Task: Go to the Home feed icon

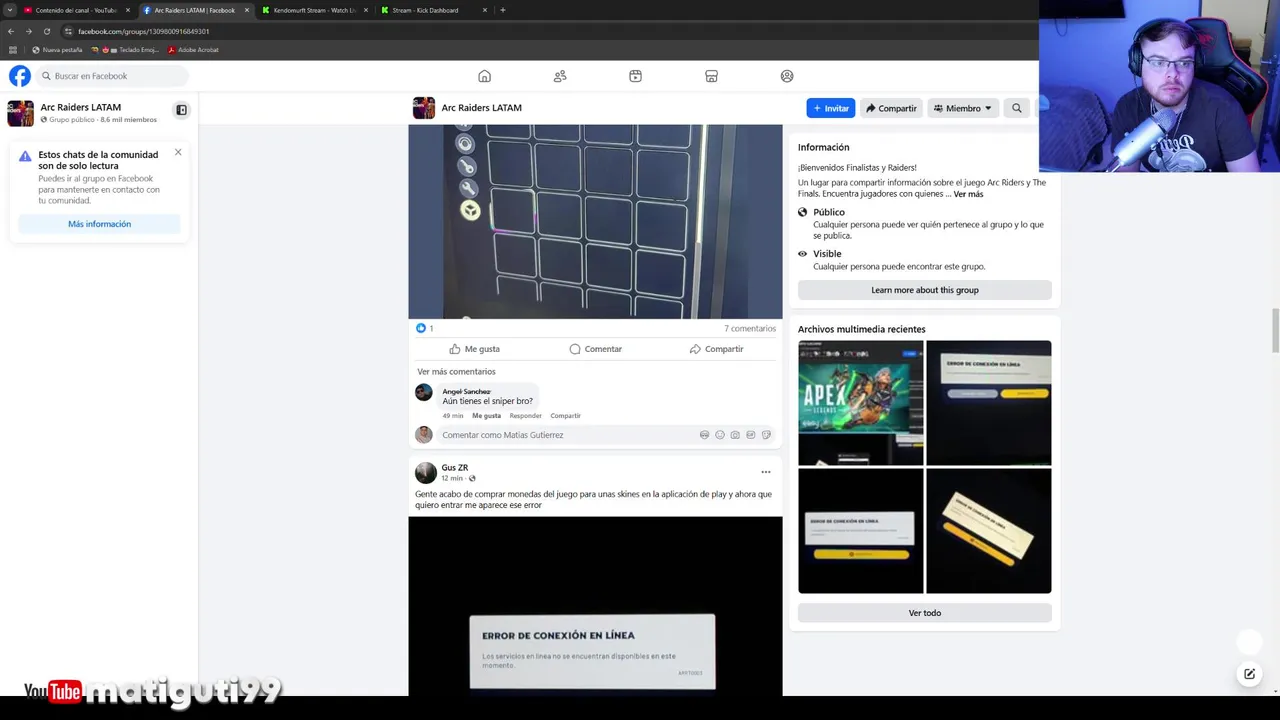Action: 484,76
